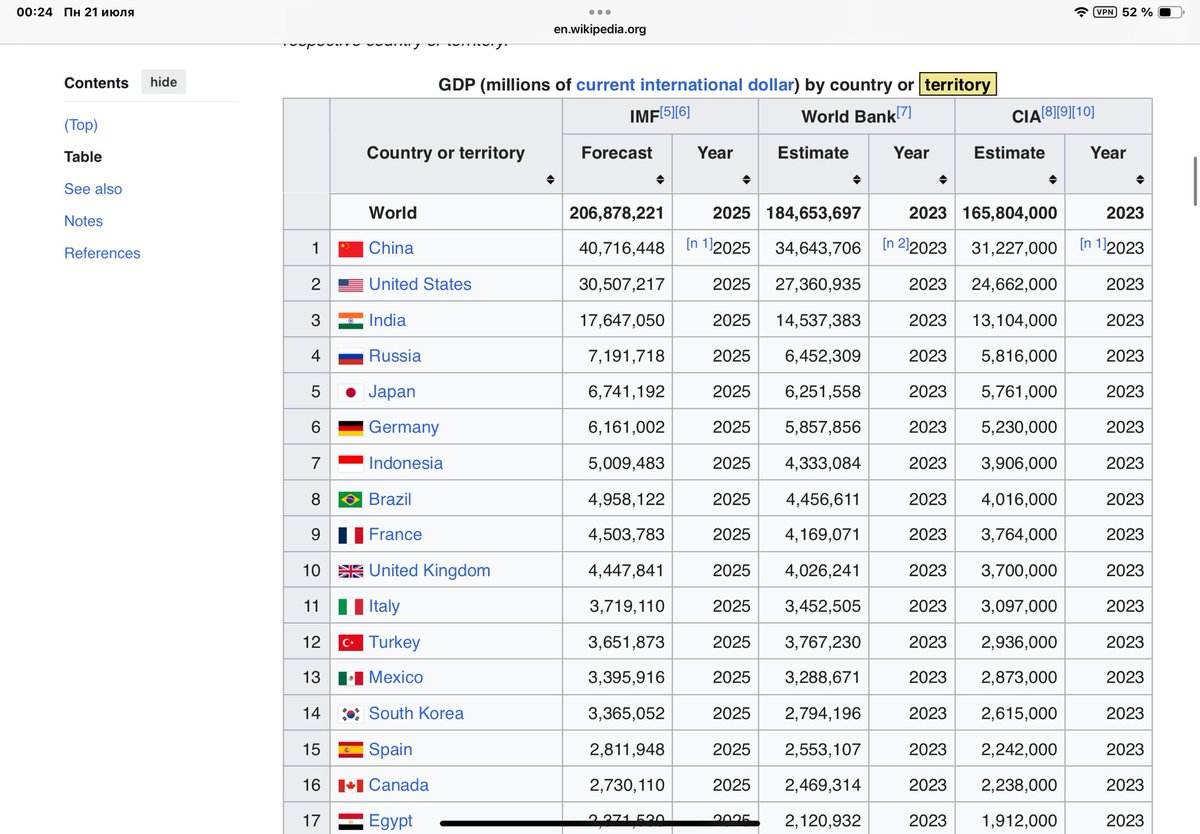Screen dimensions: 1200x834
Task: Sort by World Bank Year column
Action: [942, 180]
